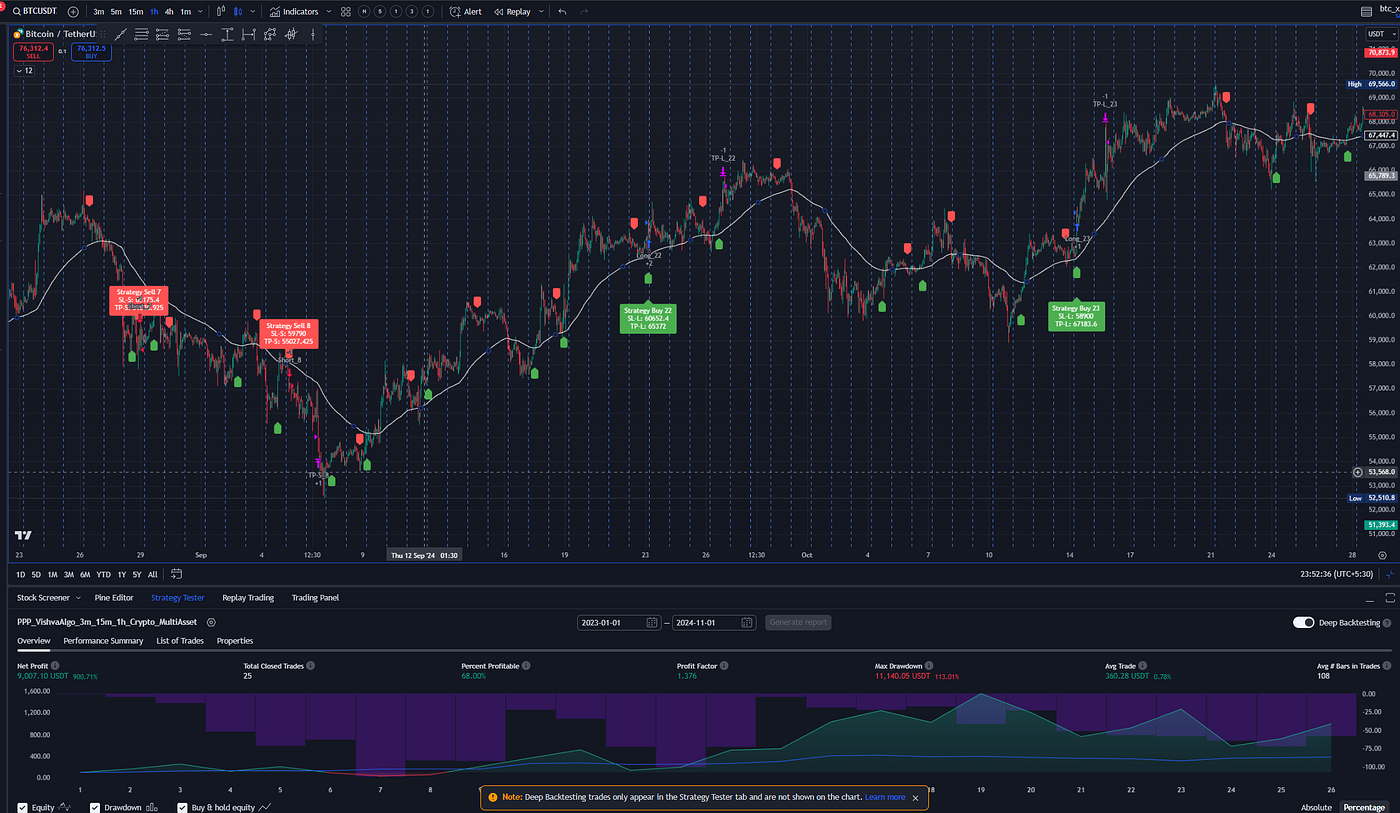Show info for Percent Profitable
1400x813 pixels.
pos(526,665)
